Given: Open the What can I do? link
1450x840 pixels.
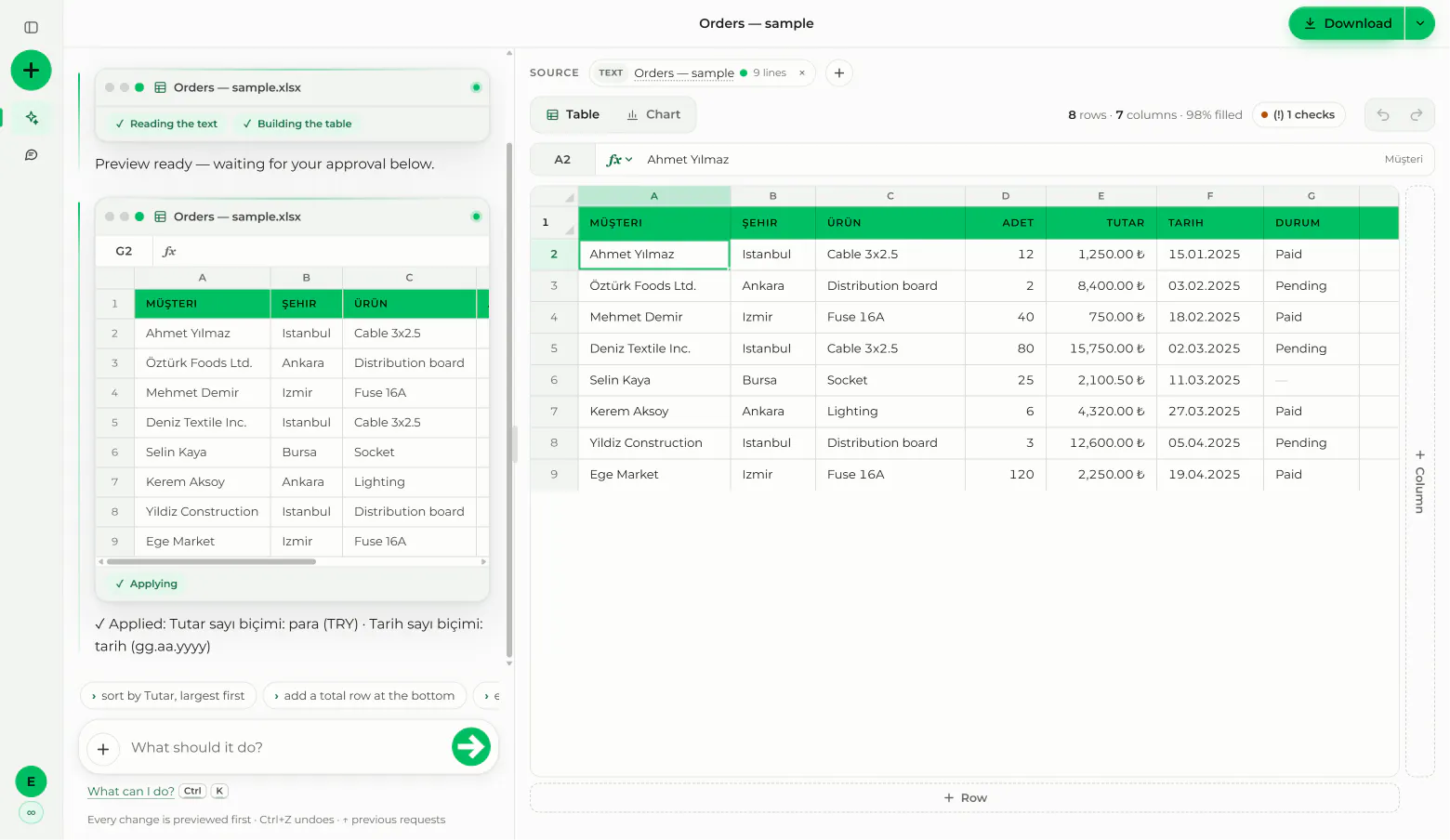Looking at the screenshot, I should pyautogui.click(x=131, y=792).
